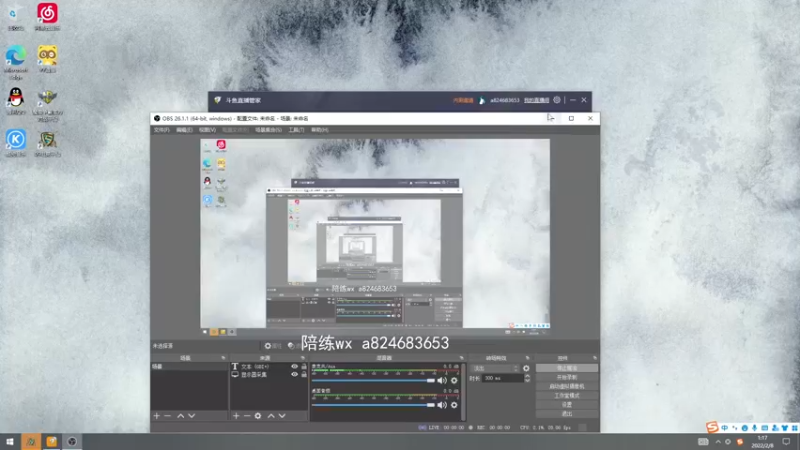The height and width of the screenshot is (450, 800).
Task: Enable studio mode button
Action: (567, 395)
